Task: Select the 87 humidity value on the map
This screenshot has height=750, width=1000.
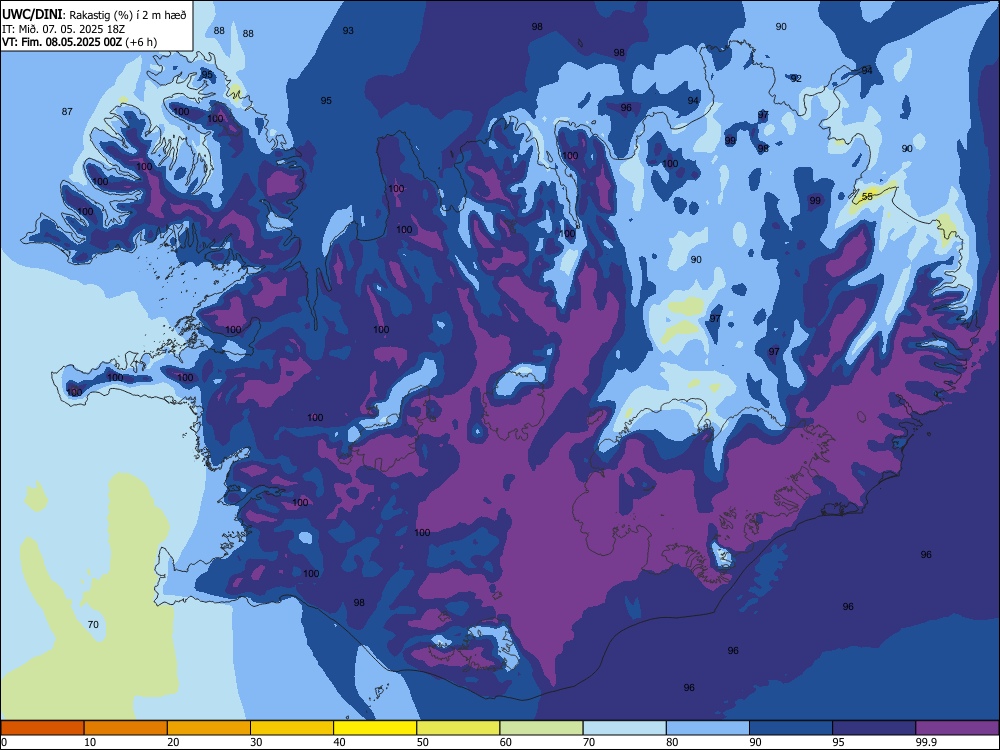Action: coord(67,112)
